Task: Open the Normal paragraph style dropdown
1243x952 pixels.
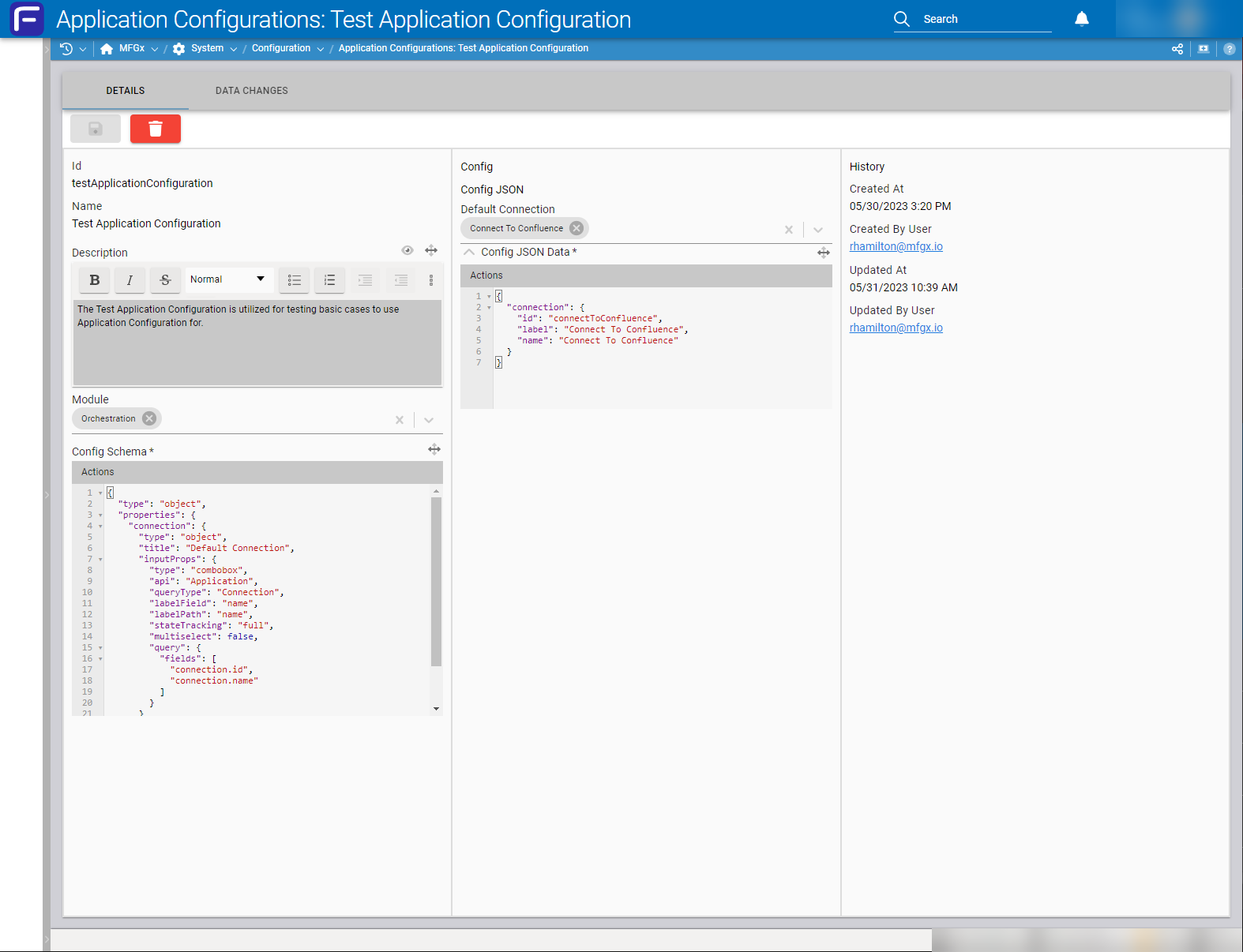Action: (x=229, y=279)
